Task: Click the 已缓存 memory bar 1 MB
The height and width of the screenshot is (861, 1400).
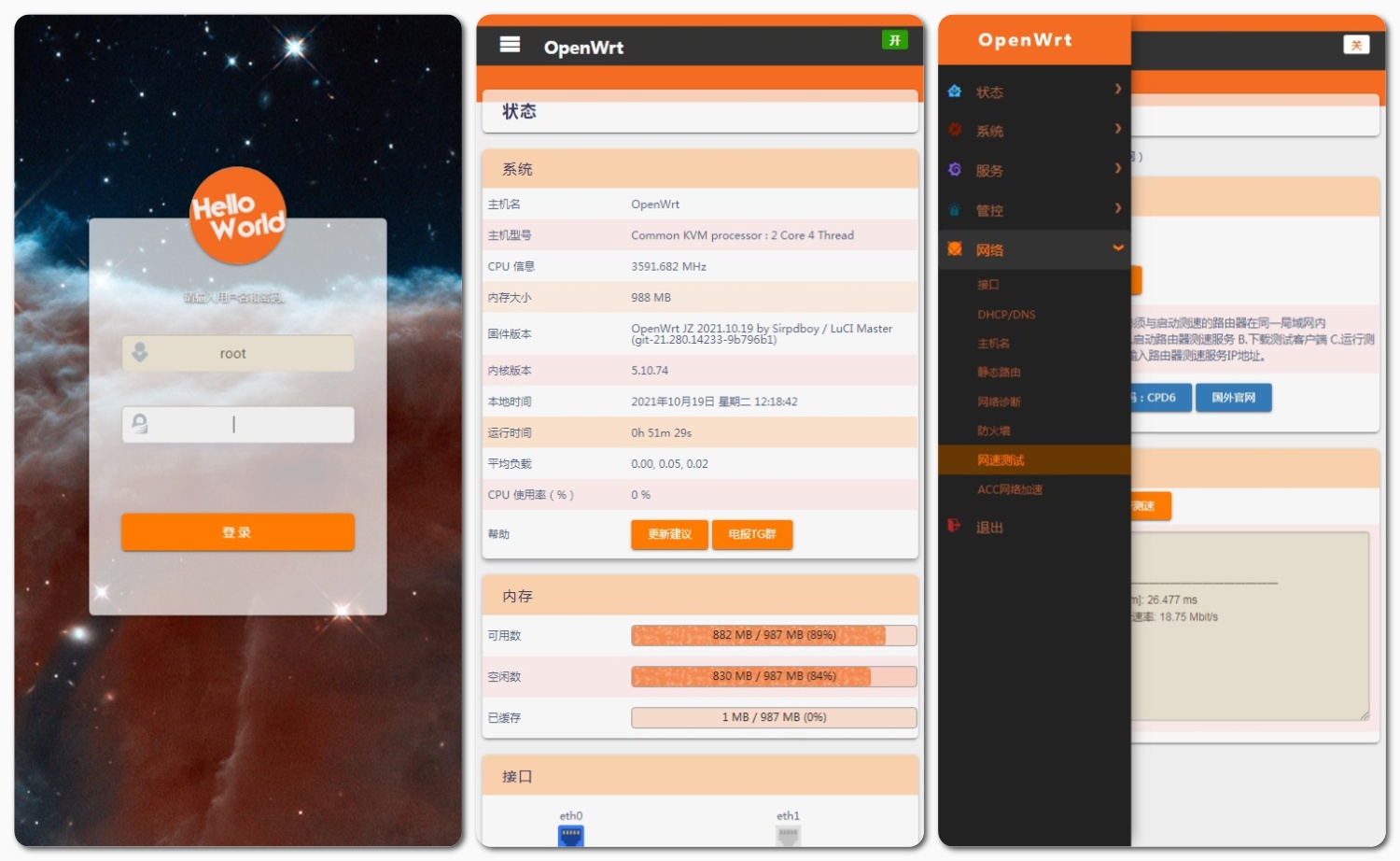Action: (774, 718)
